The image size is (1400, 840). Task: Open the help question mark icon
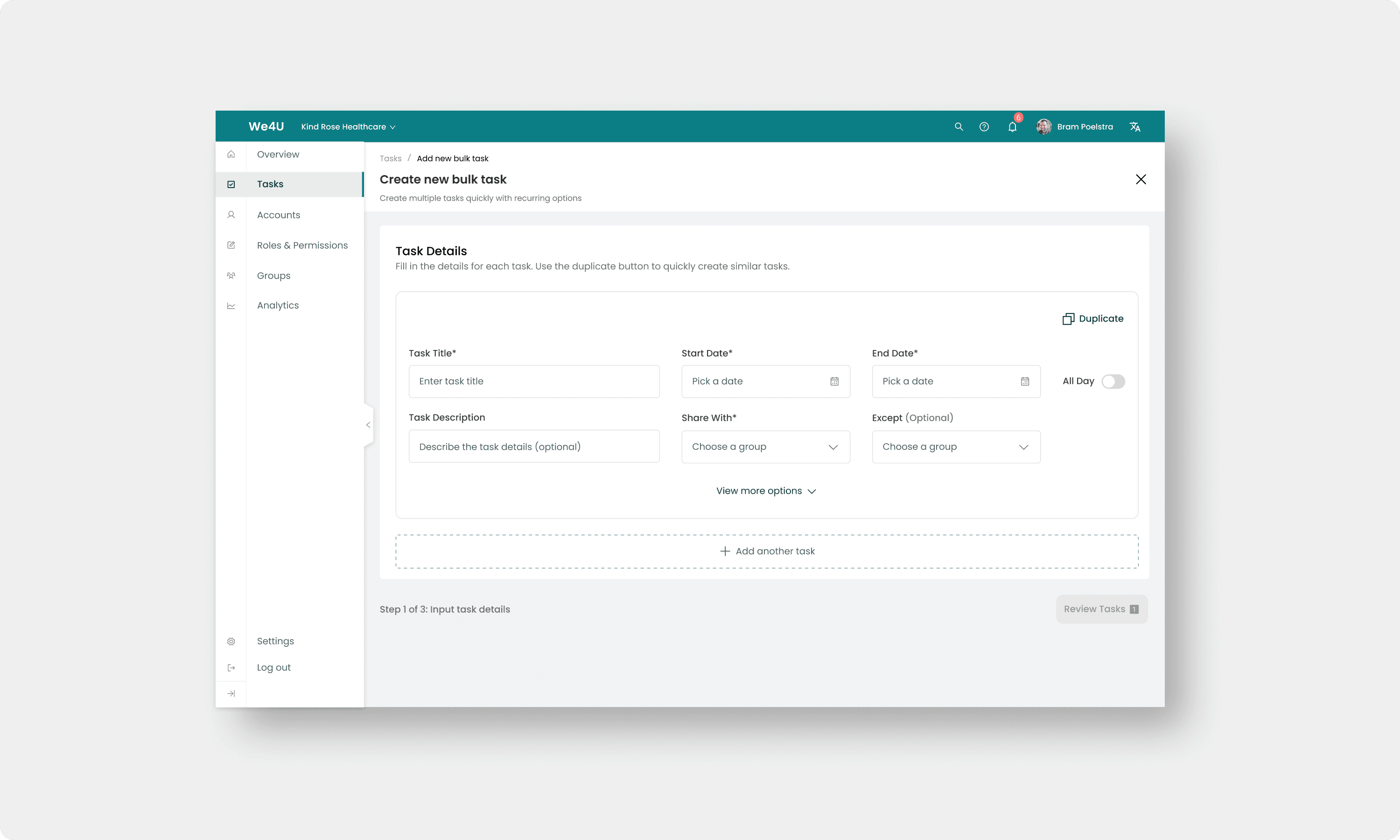click(984, 127)
